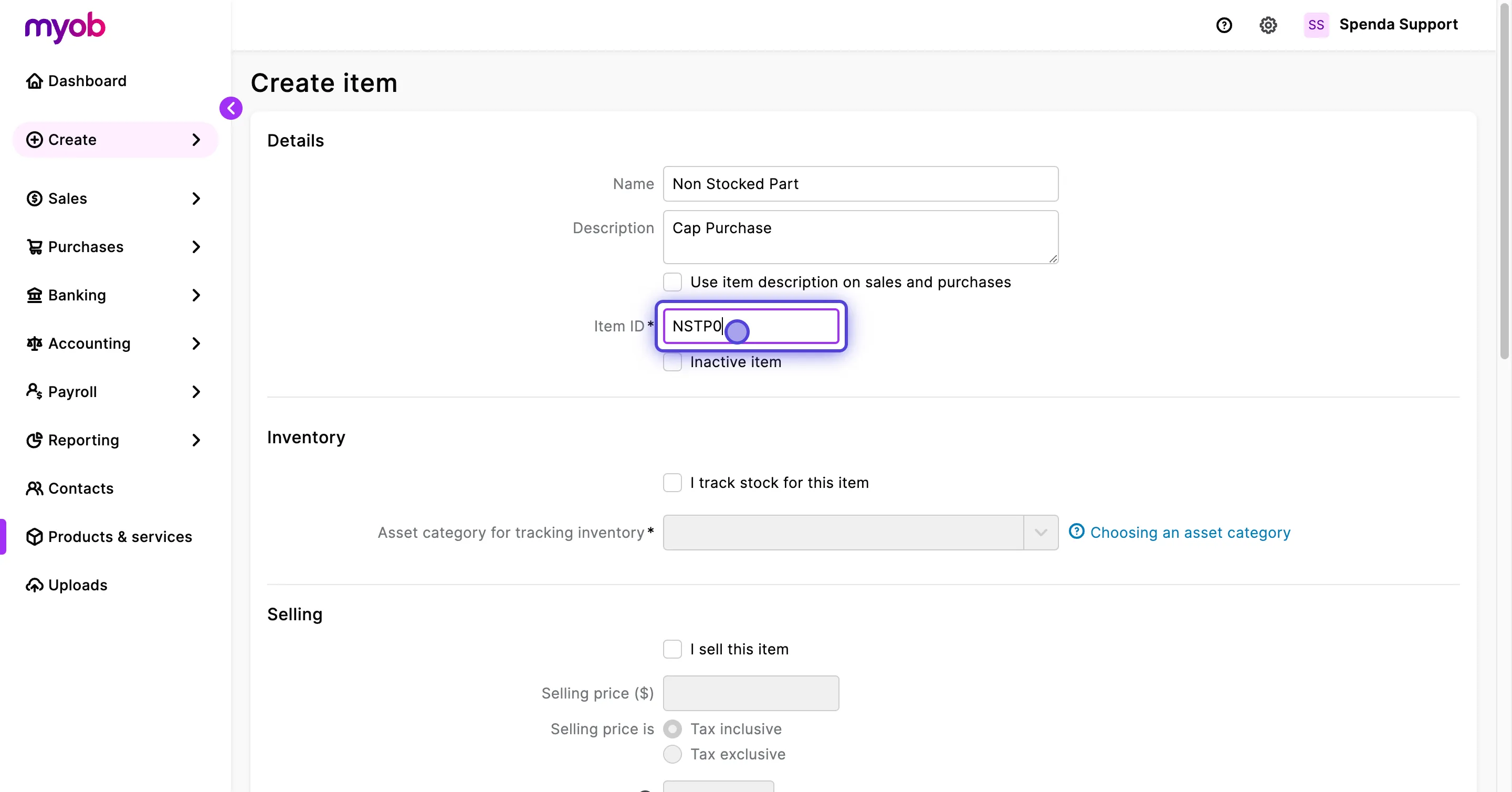Open the settings gear icon
This screenshot has height=792, width=1512.
tap(1268, 25)
